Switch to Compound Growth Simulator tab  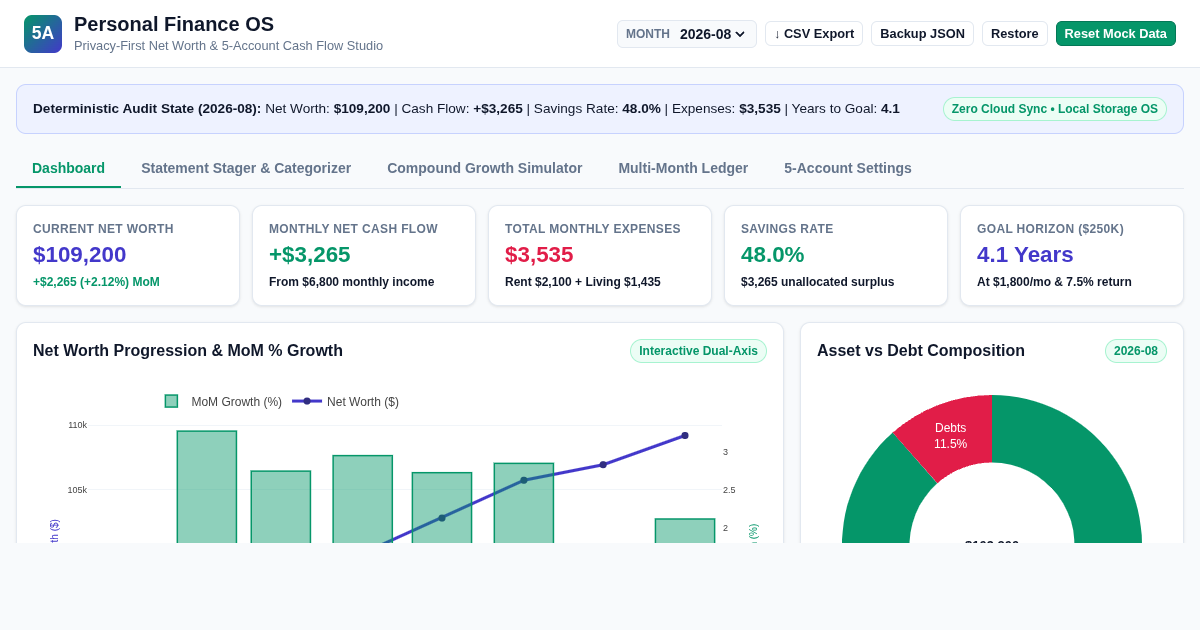(x=485, y=168)
